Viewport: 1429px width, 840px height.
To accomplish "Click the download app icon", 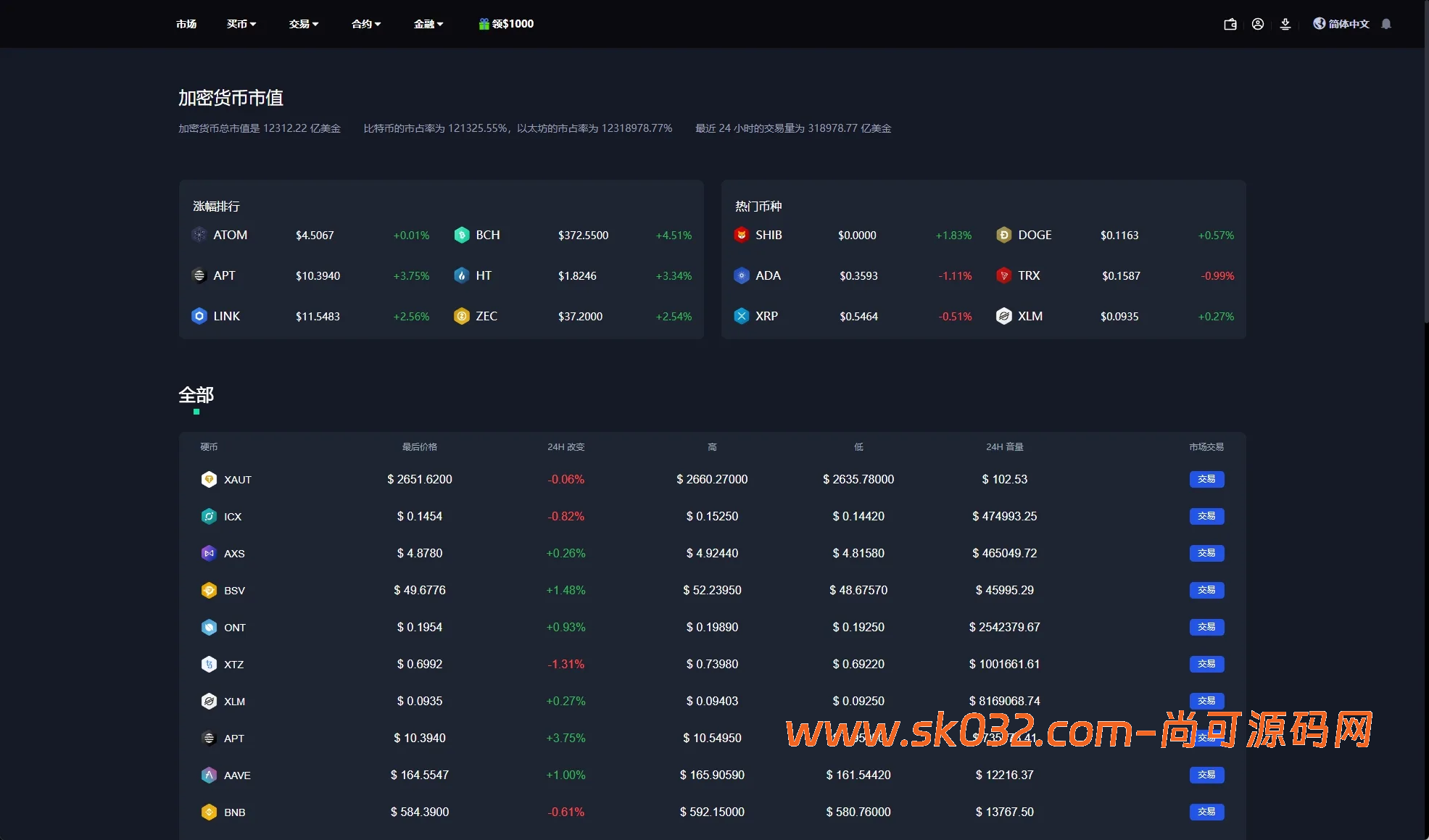I will [x=1285, y=24].
